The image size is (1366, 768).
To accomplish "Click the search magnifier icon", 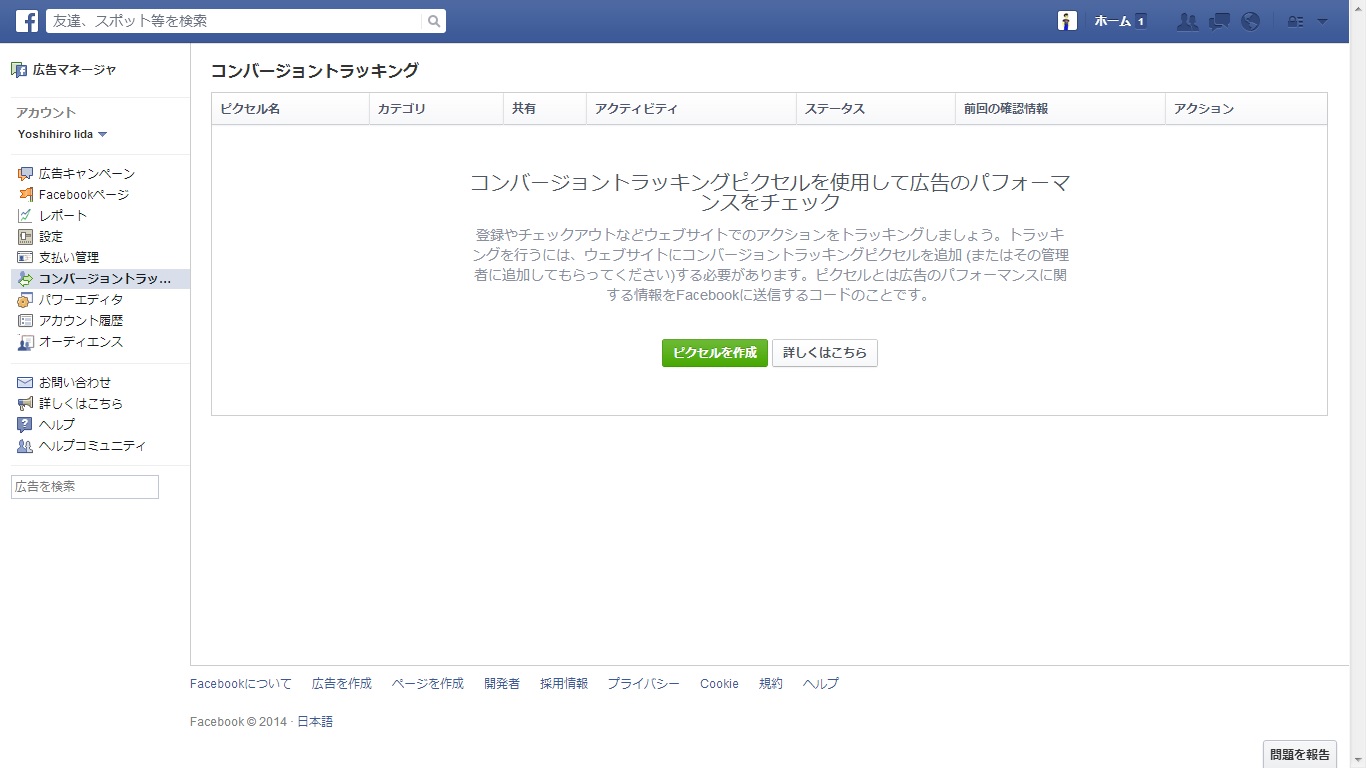I will pos(433,21).
